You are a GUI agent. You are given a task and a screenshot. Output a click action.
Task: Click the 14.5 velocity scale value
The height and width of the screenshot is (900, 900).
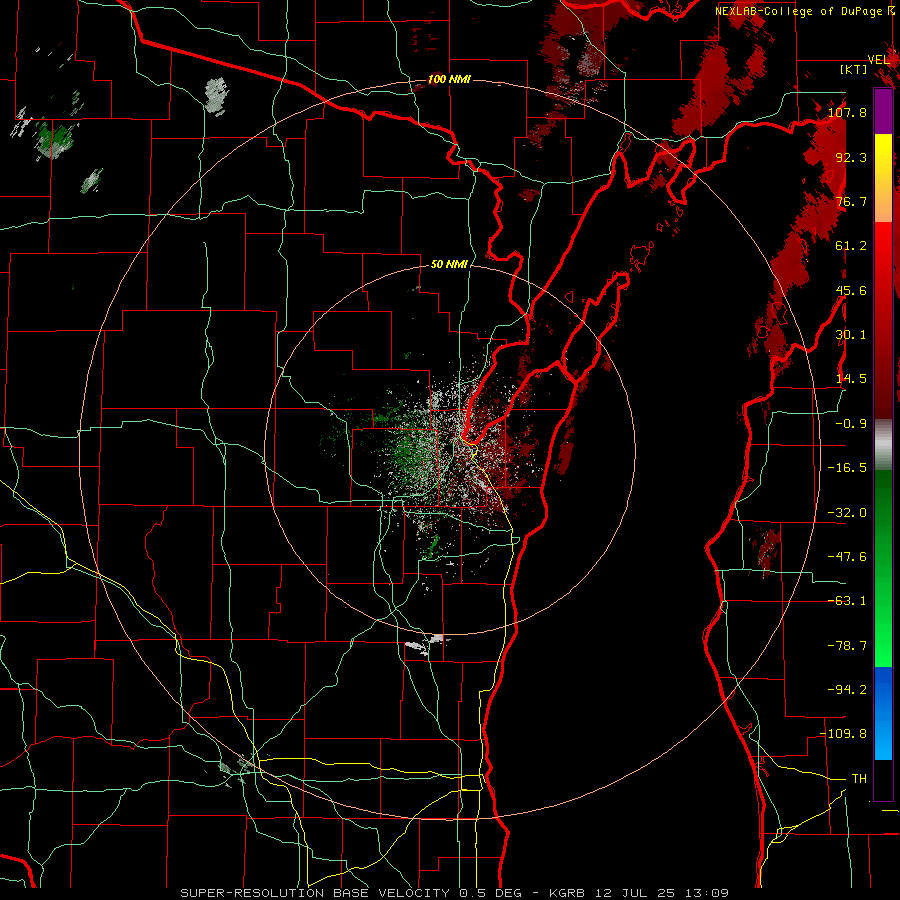pyautogui.click(x=851, y=379)
